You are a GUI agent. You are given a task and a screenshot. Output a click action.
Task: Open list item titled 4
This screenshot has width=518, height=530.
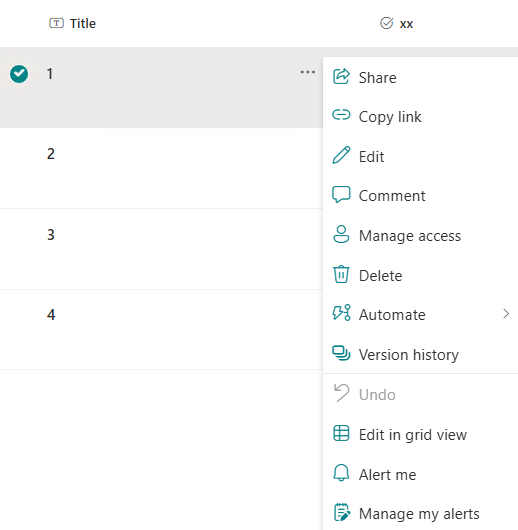click(51, 315)
